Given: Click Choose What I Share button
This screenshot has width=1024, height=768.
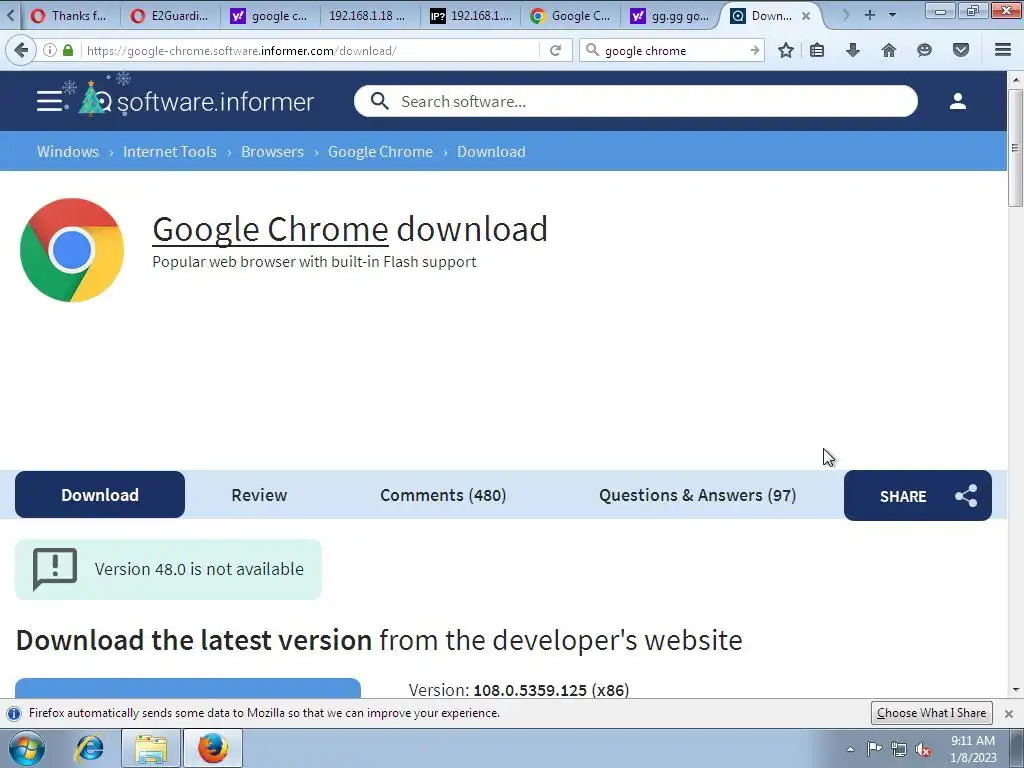Looking at the screenshot, I should [931, 713].
